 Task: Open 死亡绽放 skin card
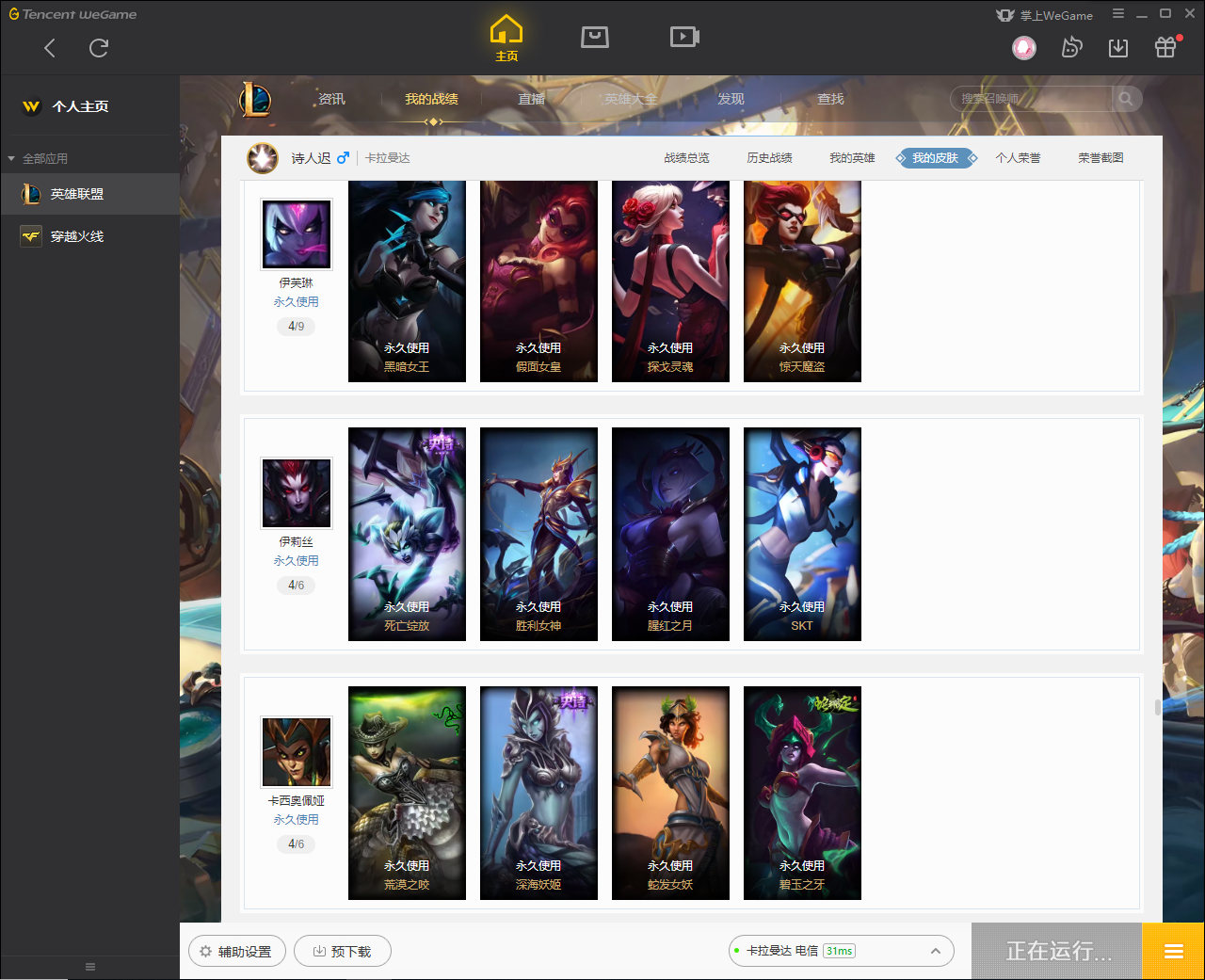[407, 534]
